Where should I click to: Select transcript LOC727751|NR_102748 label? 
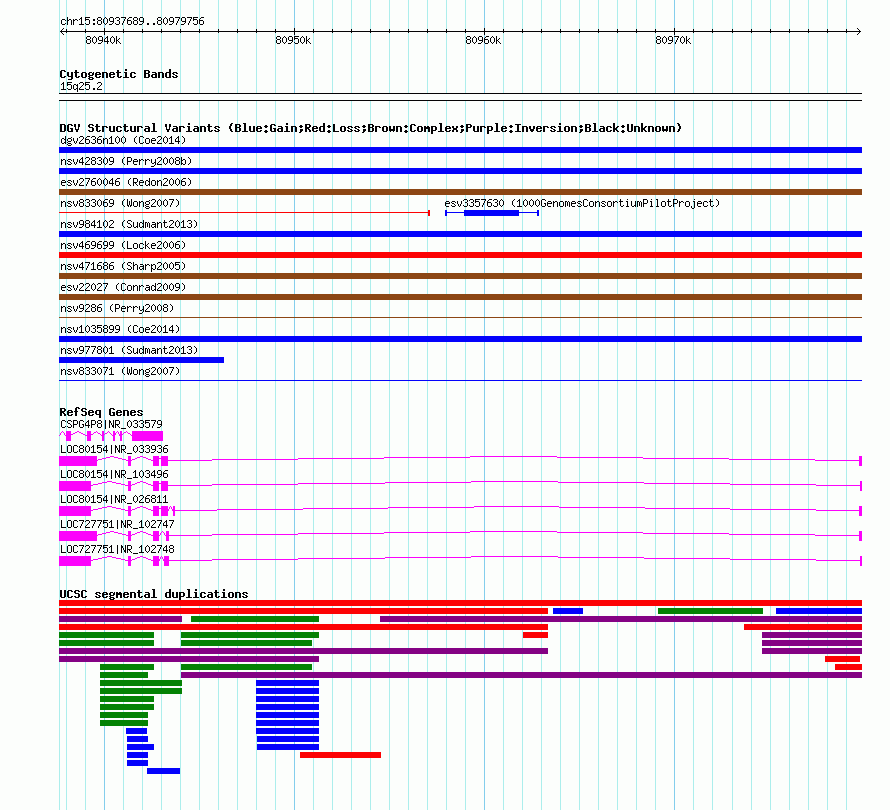[x=117, y=549]
